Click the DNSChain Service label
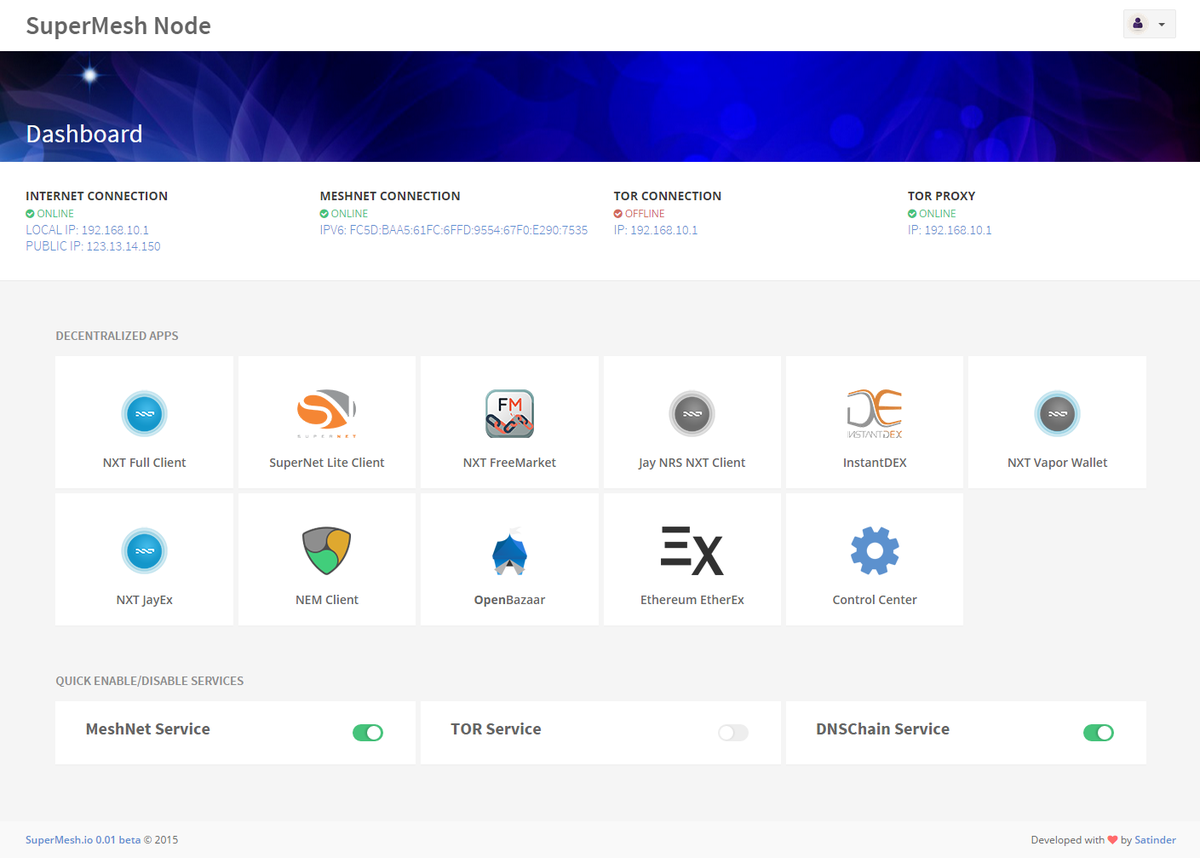The image size is (1200, 858). click(883, 729)
